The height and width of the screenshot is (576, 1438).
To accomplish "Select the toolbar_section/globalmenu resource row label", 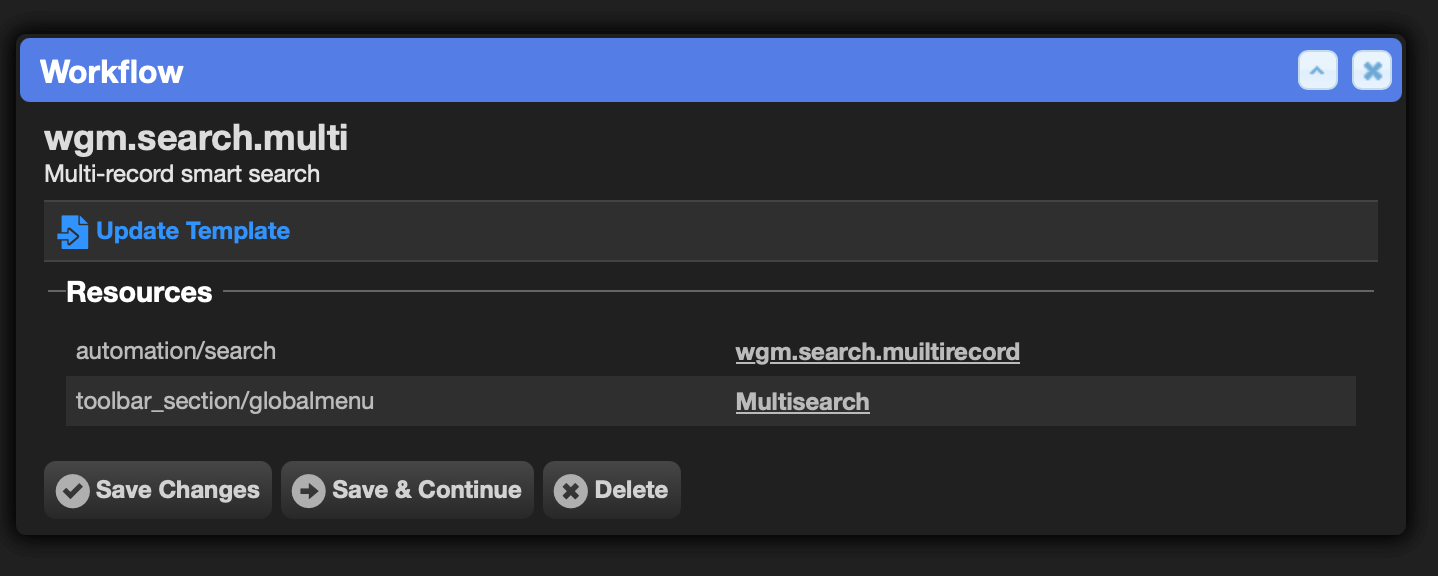I will pos(225,402).
